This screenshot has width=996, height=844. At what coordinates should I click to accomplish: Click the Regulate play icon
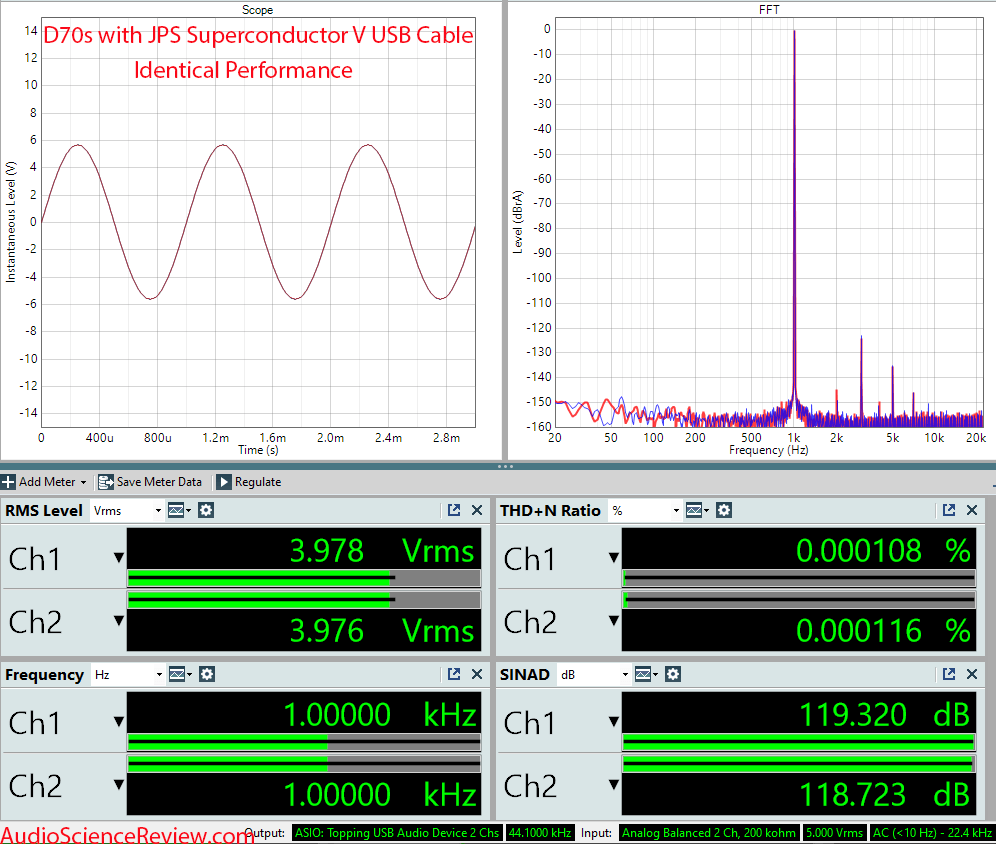pyautogui.click(x=224, y=482)
